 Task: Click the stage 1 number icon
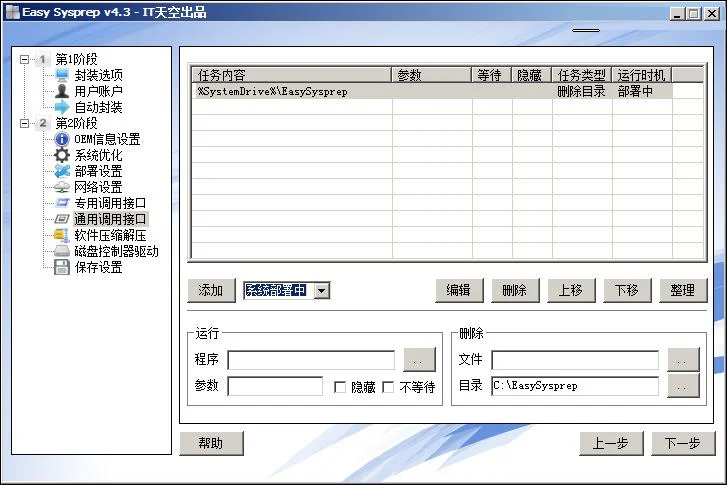coord(43,59)
